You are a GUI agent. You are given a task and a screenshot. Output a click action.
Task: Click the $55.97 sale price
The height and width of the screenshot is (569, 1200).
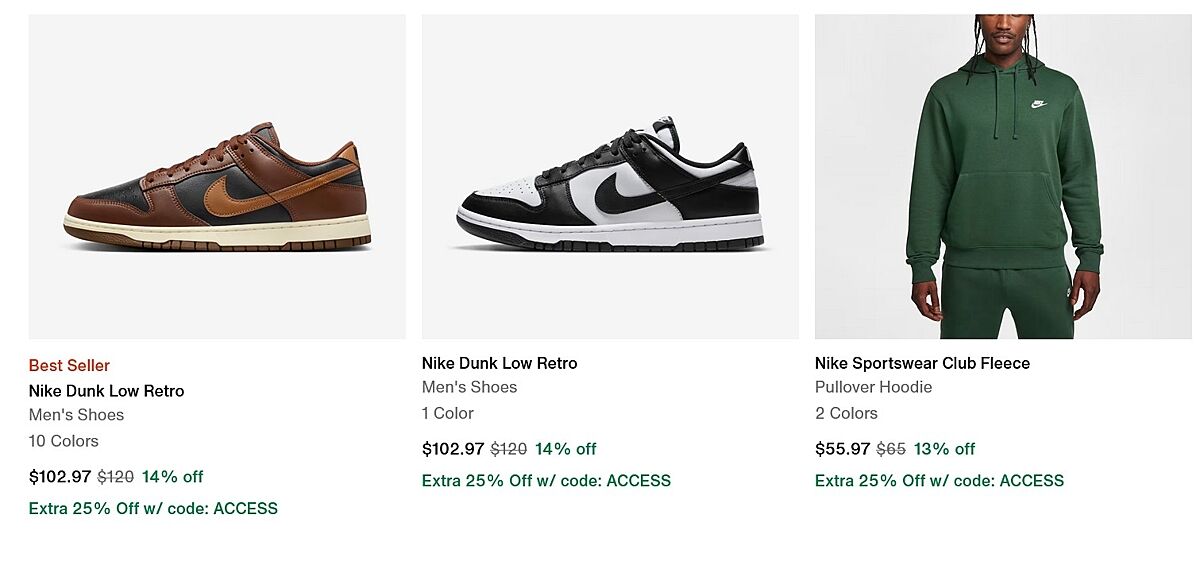click(842, 449)
